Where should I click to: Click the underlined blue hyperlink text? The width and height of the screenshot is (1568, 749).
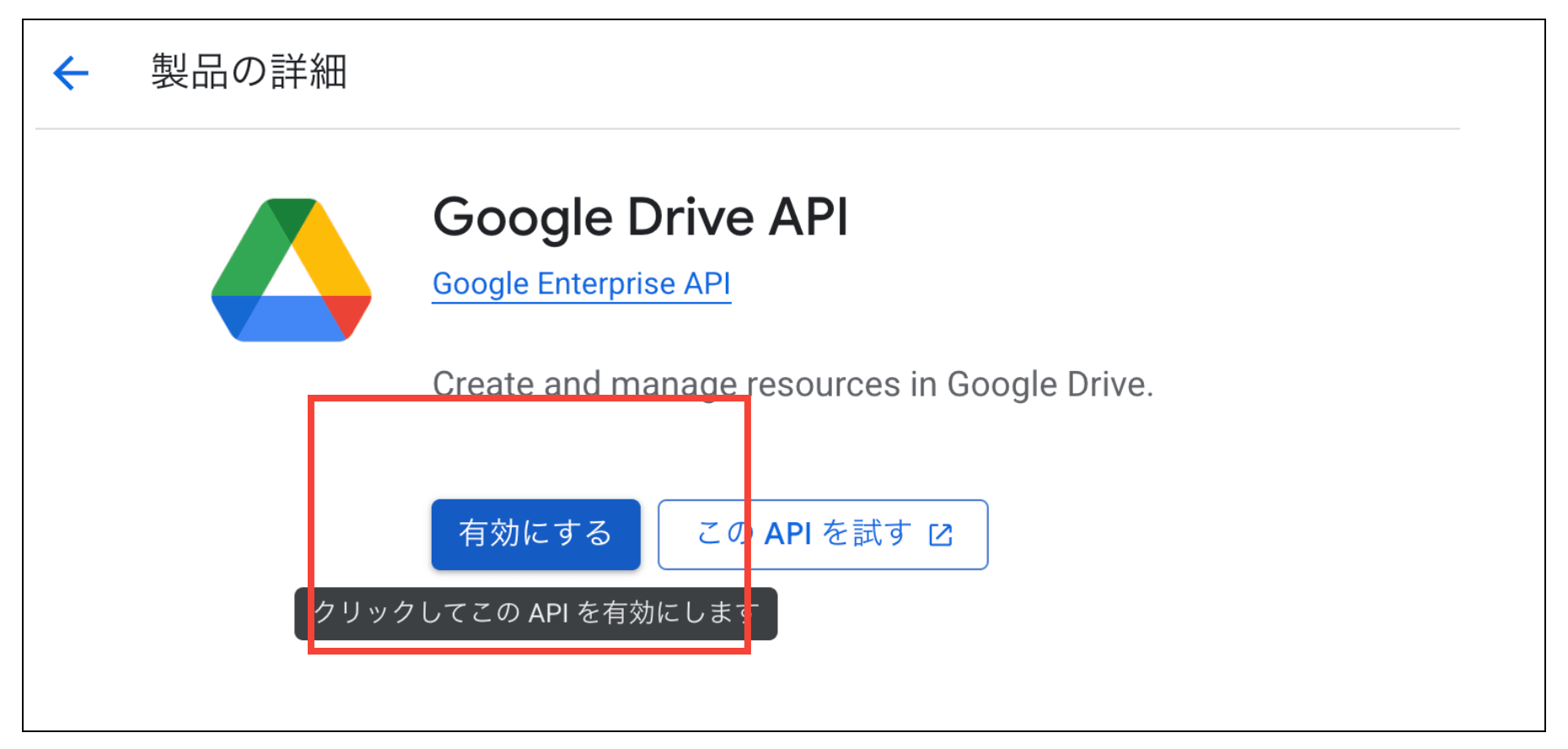(x=581, y=283)
